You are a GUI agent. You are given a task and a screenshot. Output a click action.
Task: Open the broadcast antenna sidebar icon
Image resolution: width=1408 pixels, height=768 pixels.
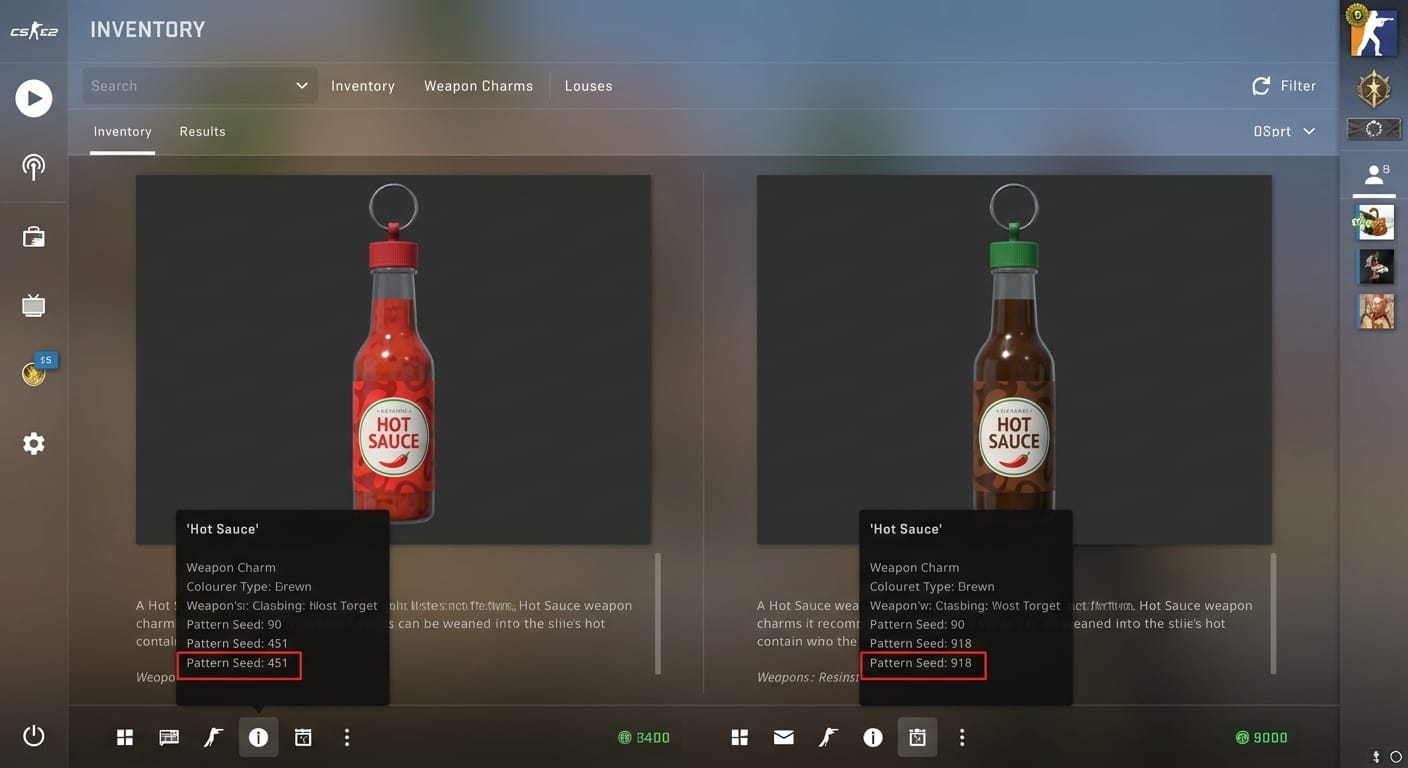tap(34, 167)
